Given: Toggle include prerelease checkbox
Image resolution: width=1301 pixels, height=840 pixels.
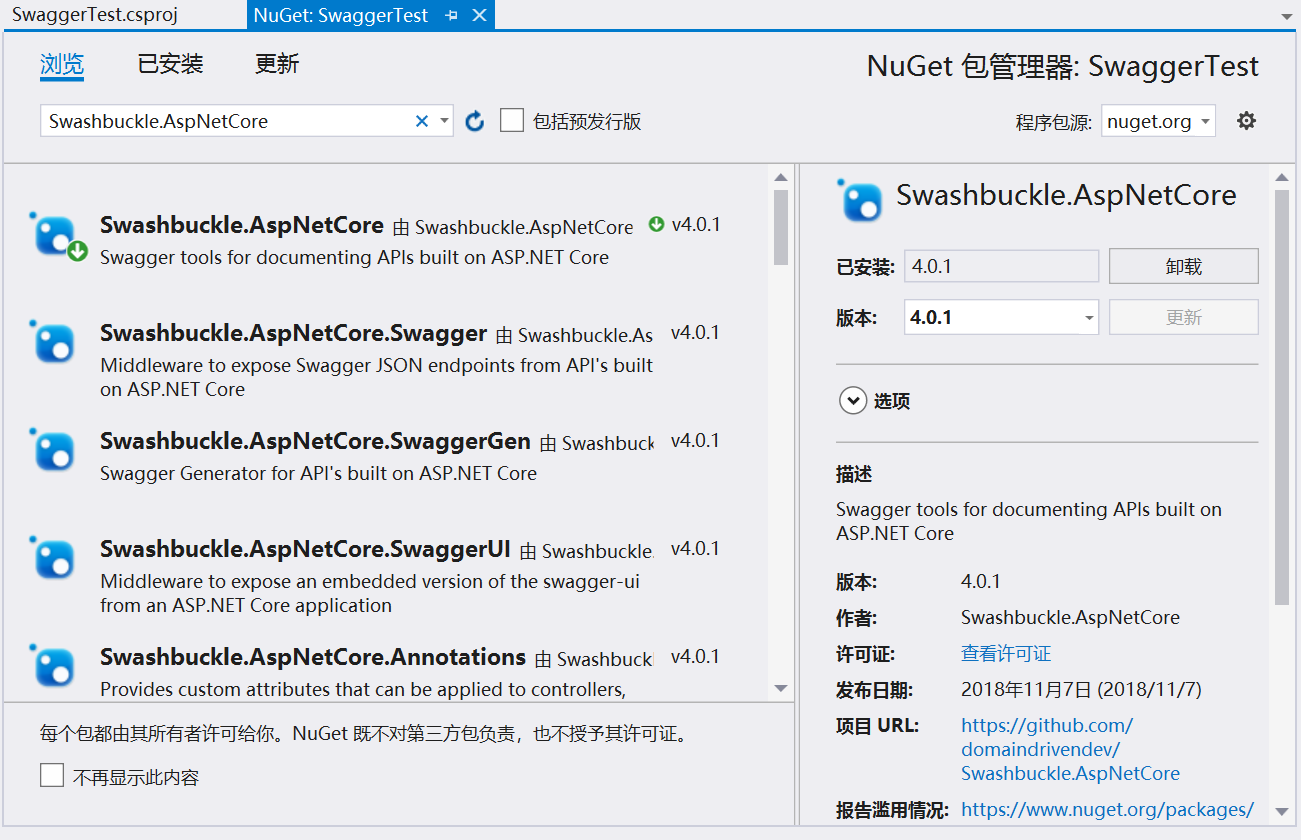Looking at the screenshot, I should (x=512, y=121).
